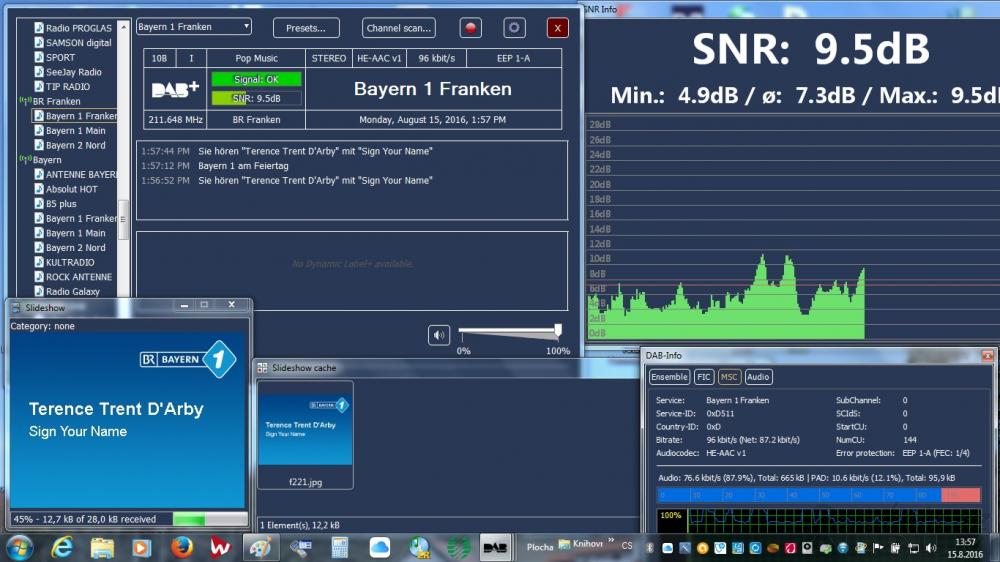The image size is (1000, 562).
Task: Click the 96 kbit/s bitrate cell
Action: tap(437, 58)
